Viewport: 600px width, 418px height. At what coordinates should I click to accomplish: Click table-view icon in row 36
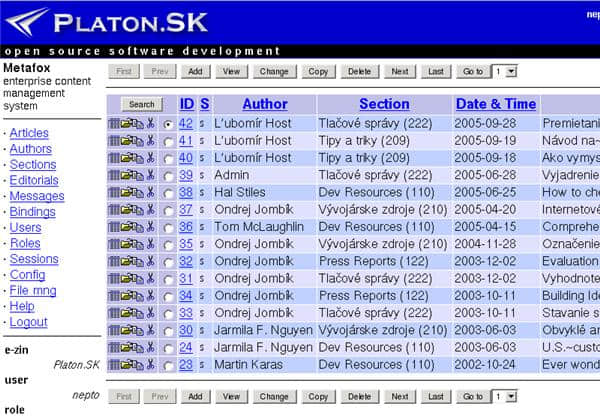pyautogui.click(x=114, y=227)
